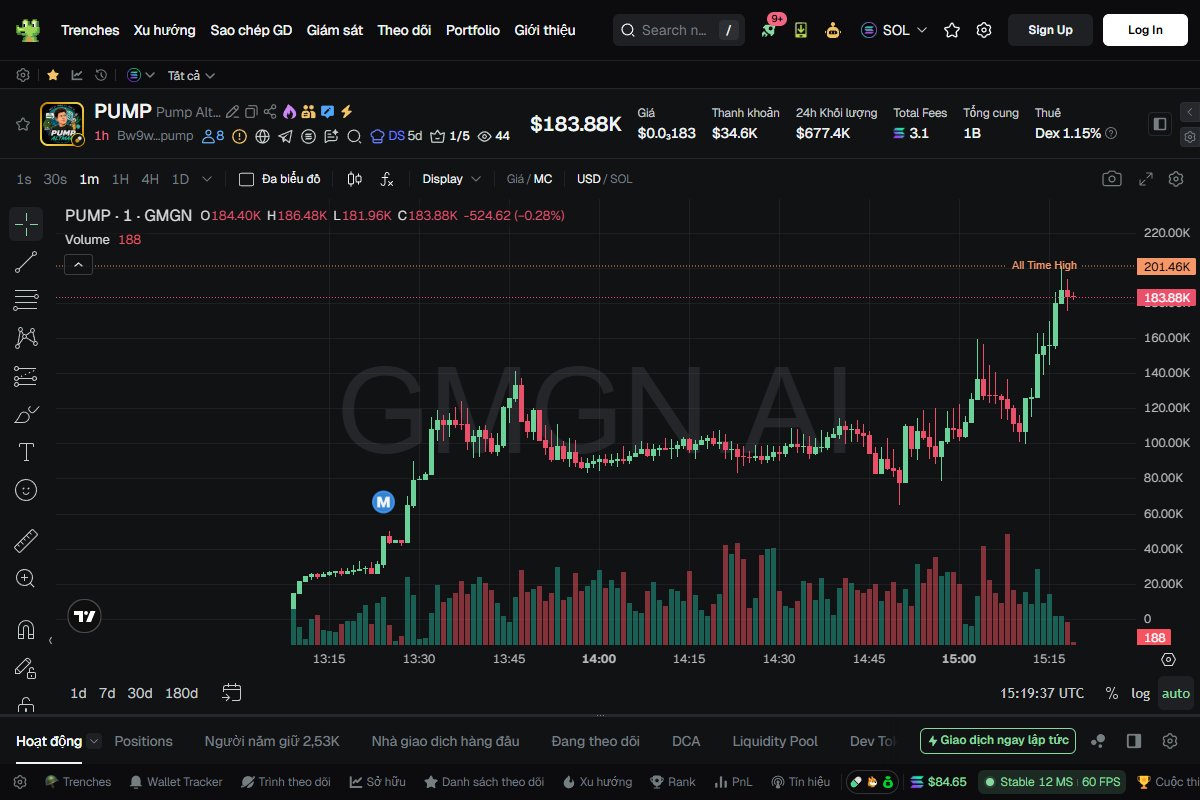Expand the chart to fullscreen
This screenshot has height=800, width=1200.
pyautogui.click(x=1146, y=179)
